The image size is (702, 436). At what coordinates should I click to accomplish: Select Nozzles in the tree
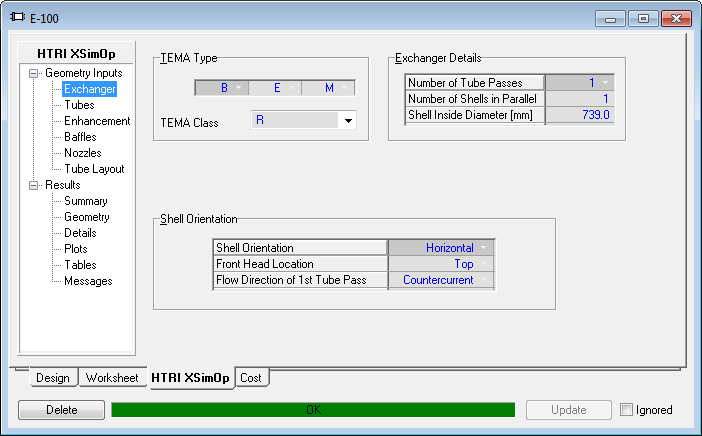tap(83, 153)
